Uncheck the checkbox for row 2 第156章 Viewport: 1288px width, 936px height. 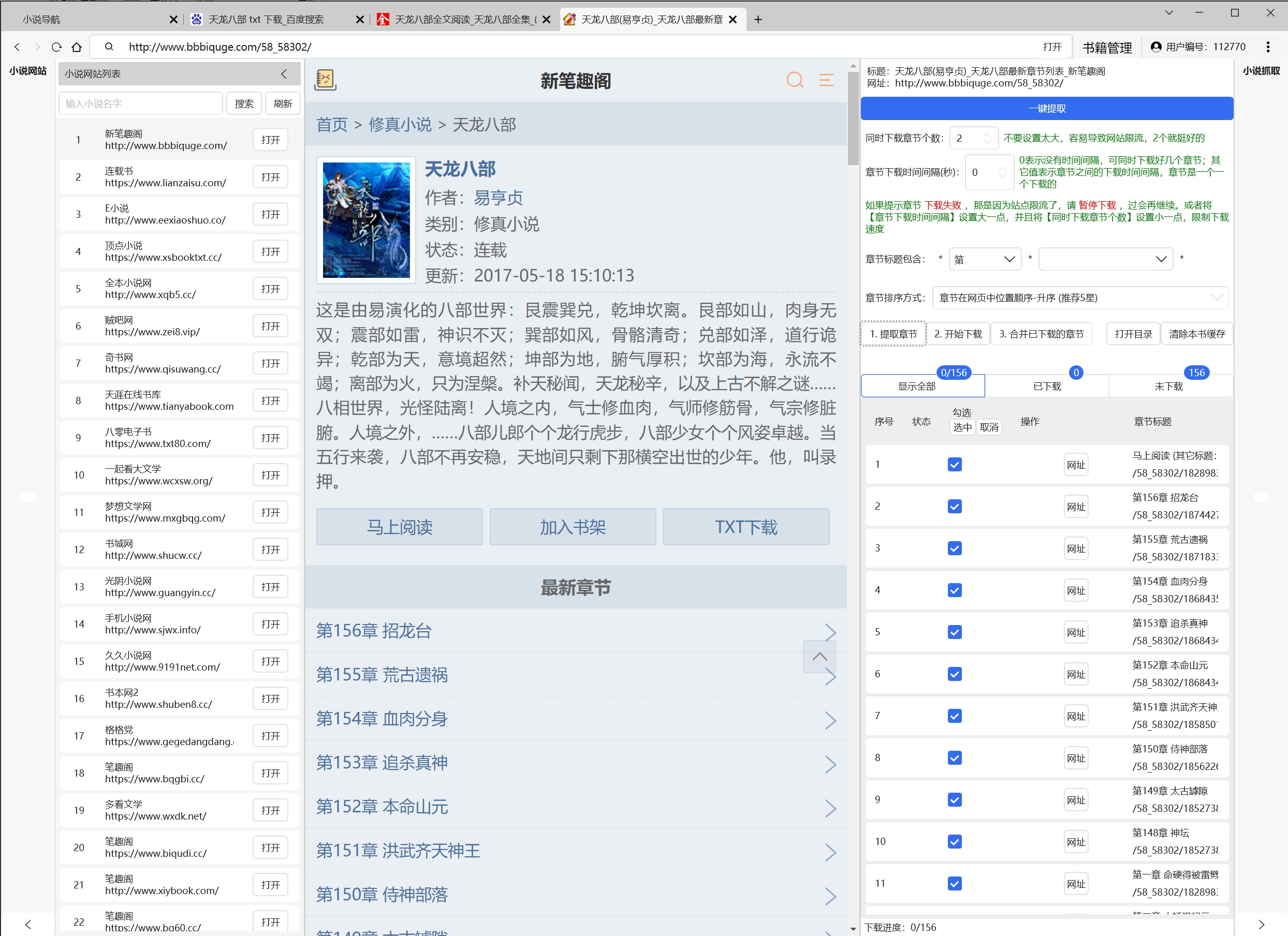point(955,507)
